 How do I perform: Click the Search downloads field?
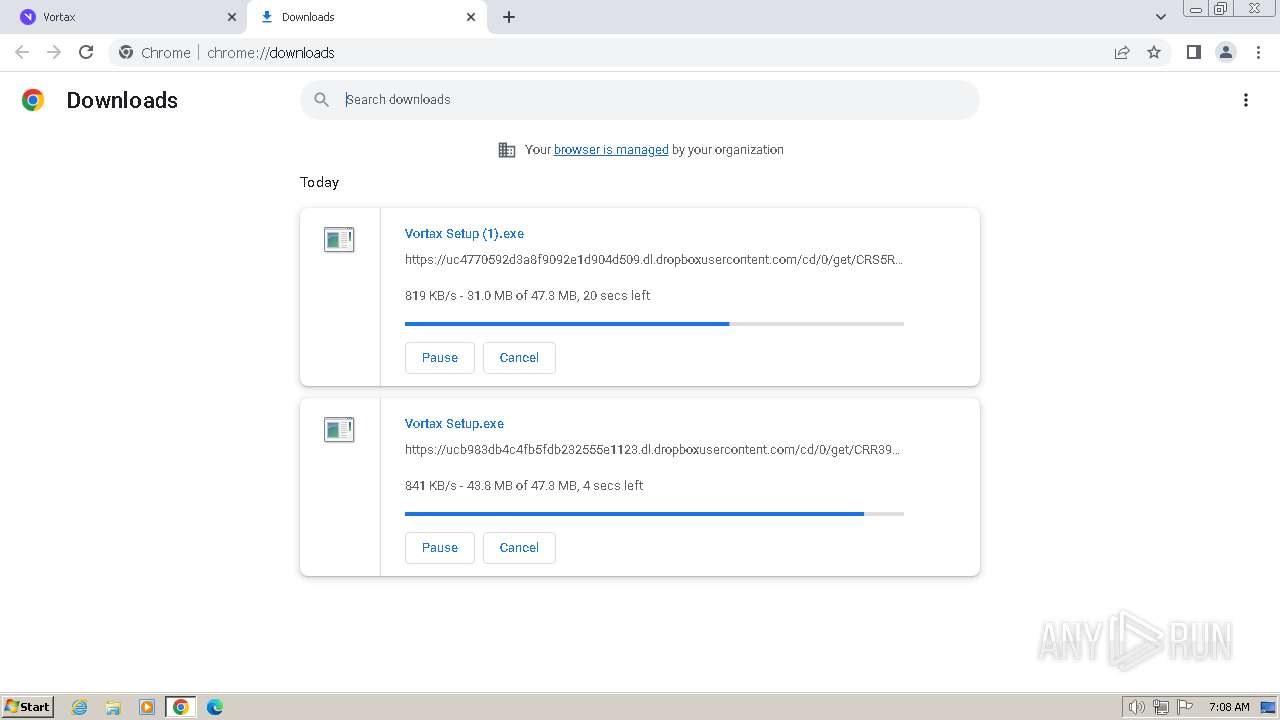click(x=640, y=99)
